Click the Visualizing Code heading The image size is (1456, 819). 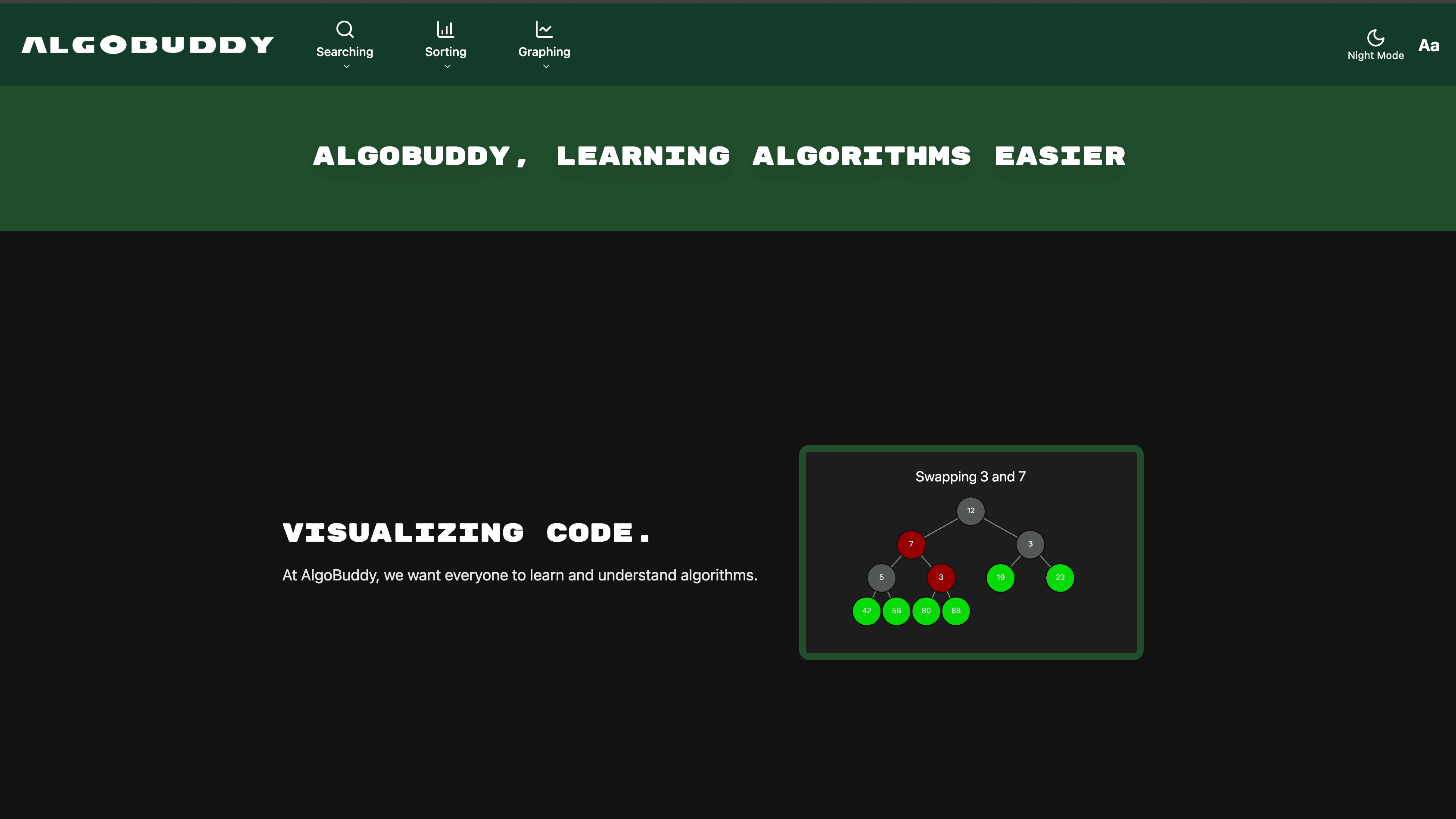click(x=466, y=533)
